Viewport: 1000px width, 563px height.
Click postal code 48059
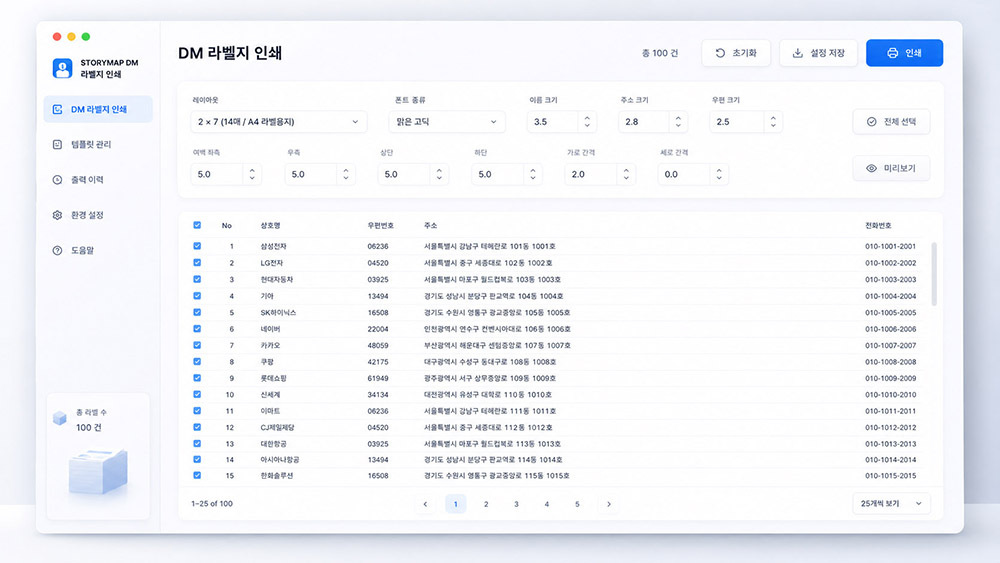378,346
